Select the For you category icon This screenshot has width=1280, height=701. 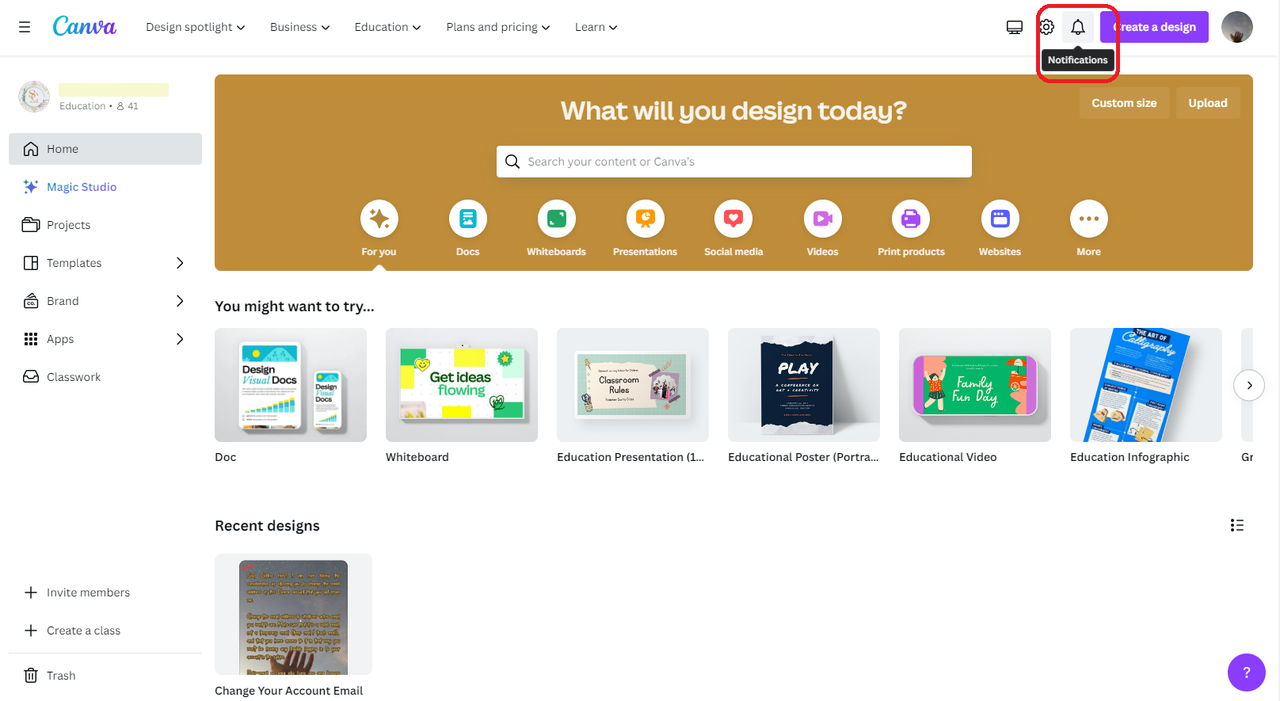[x=379, y=218]
